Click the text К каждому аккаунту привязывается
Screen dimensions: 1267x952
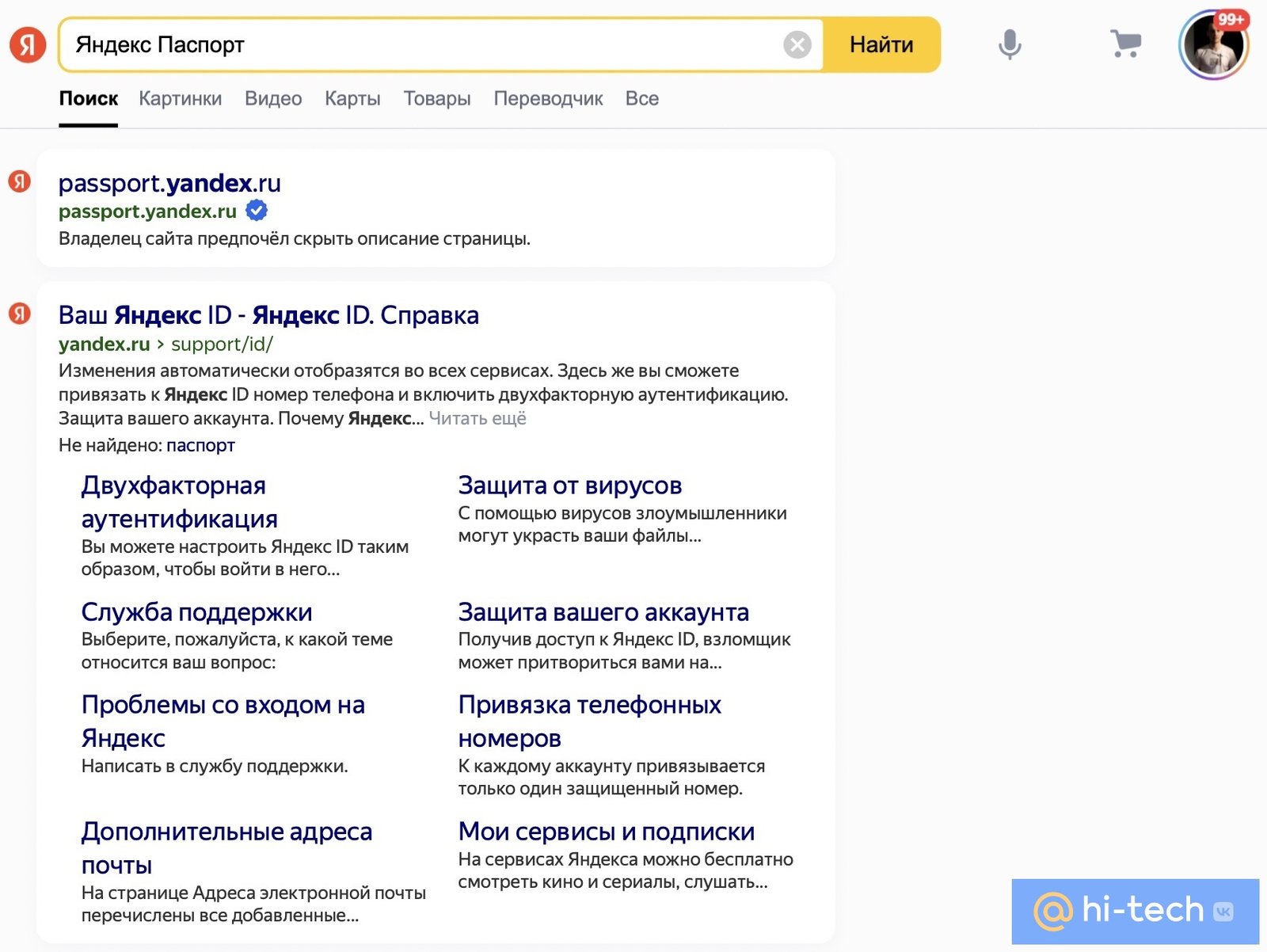click(611, 766)
